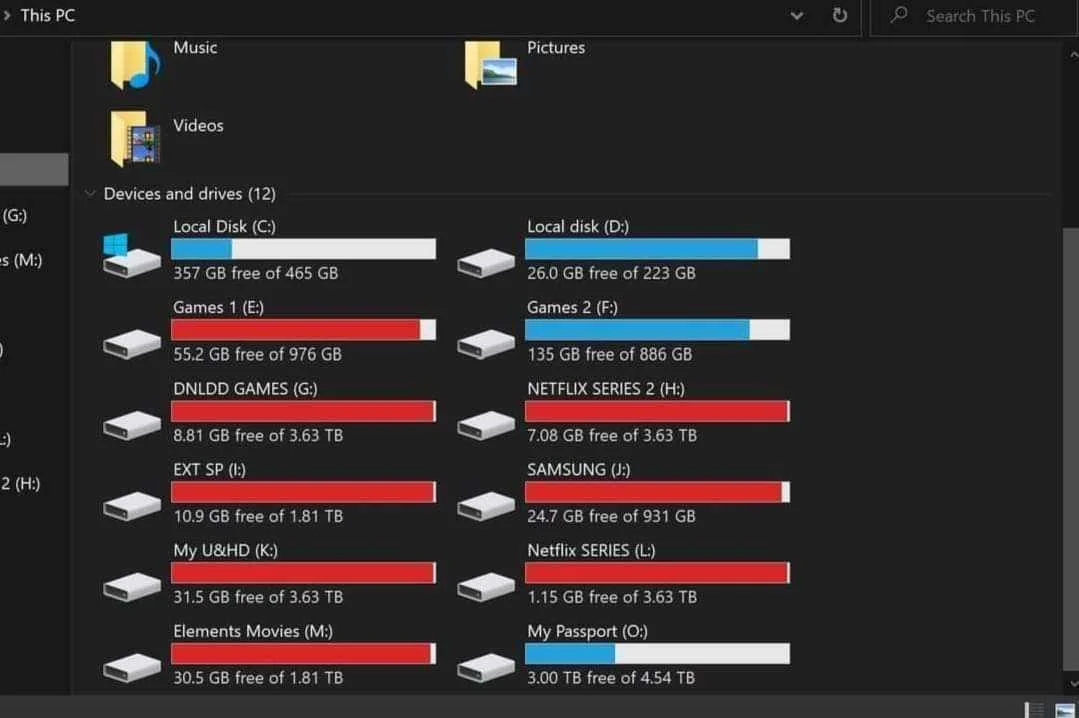This screenshot has width=1079, height=718.
Task: Click the My U&HD (K:) name
Action: coord(226,550)
